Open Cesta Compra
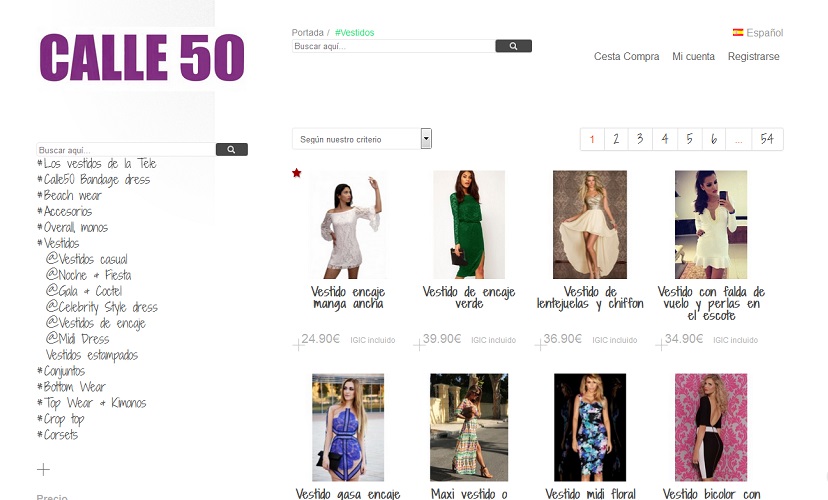Viewport: 828px width, 500px height. pos(626,56)
